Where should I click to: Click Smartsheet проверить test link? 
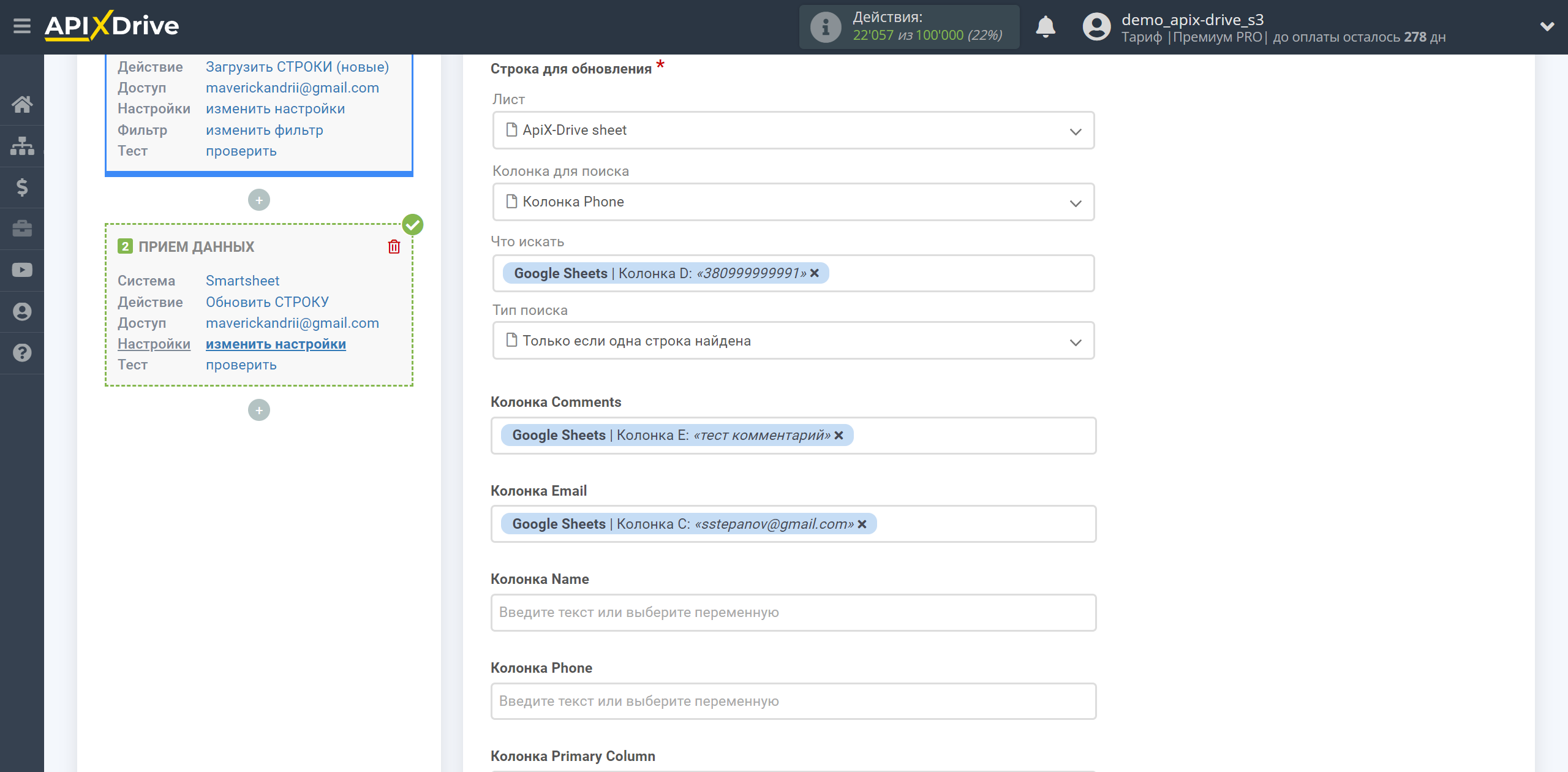point(241,365)
